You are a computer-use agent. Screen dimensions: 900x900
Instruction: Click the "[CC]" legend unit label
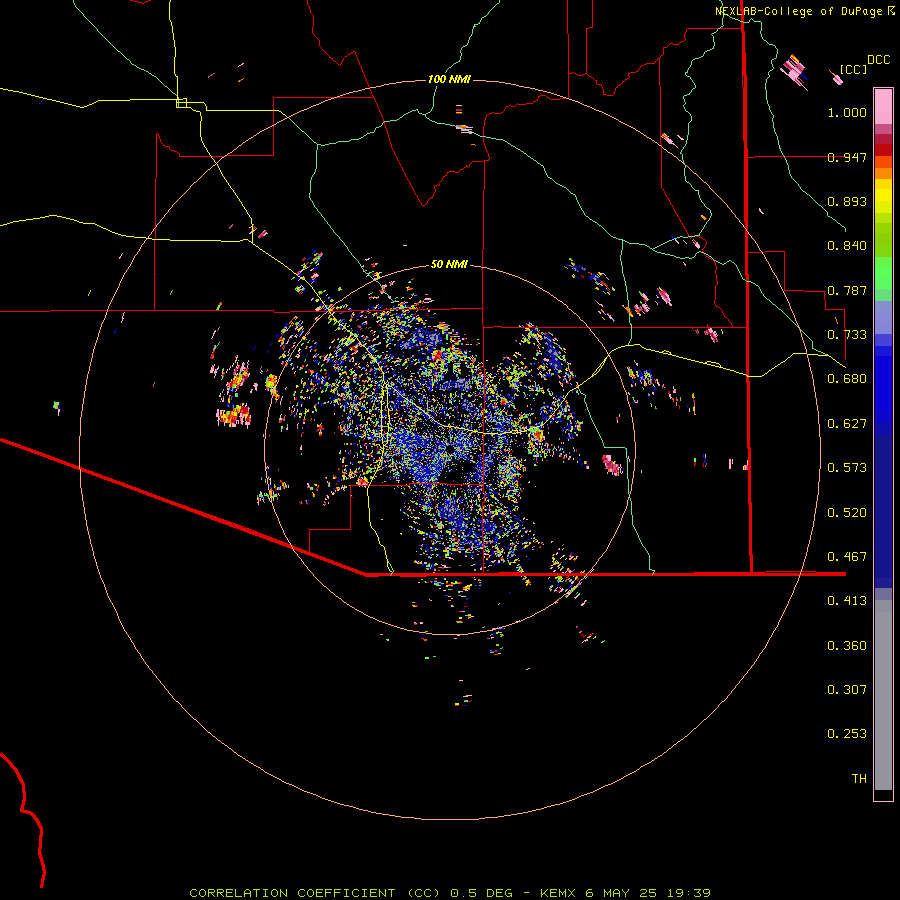853,69
